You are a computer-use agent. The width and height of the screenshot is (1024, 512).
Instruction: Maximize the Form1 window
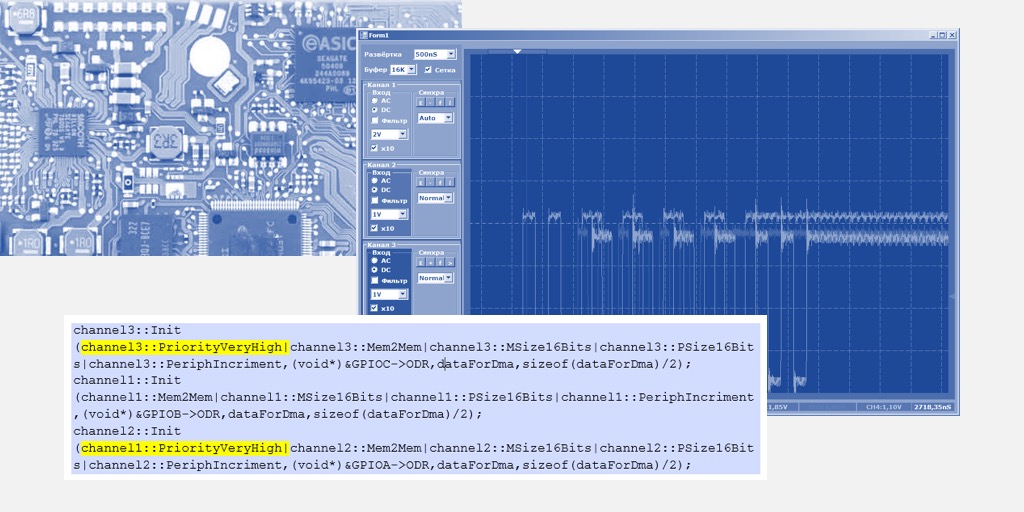pyautogui.click(x=942, y=35)
